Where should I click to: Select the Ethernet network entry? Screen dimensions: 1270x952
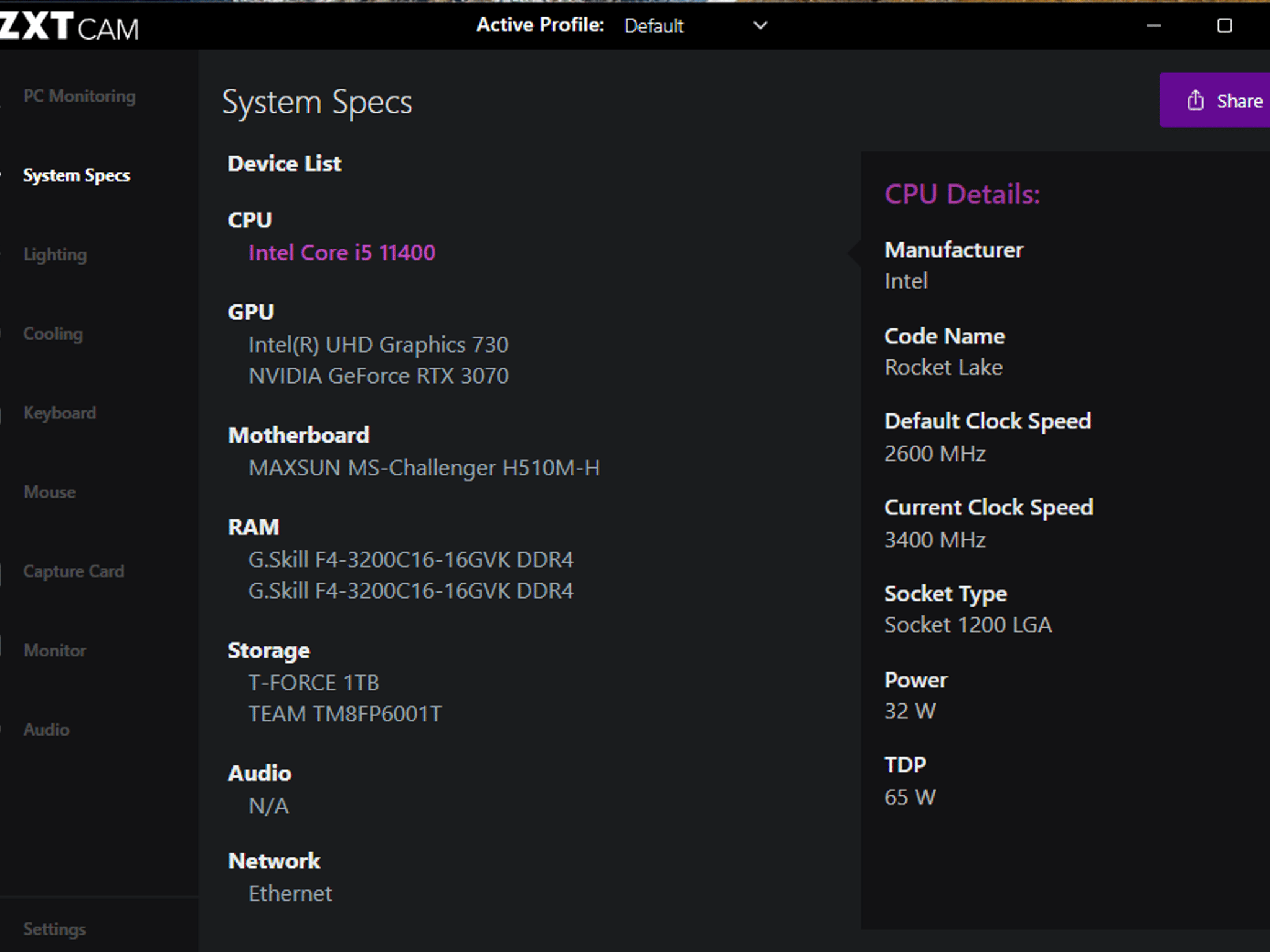[290, 894]
